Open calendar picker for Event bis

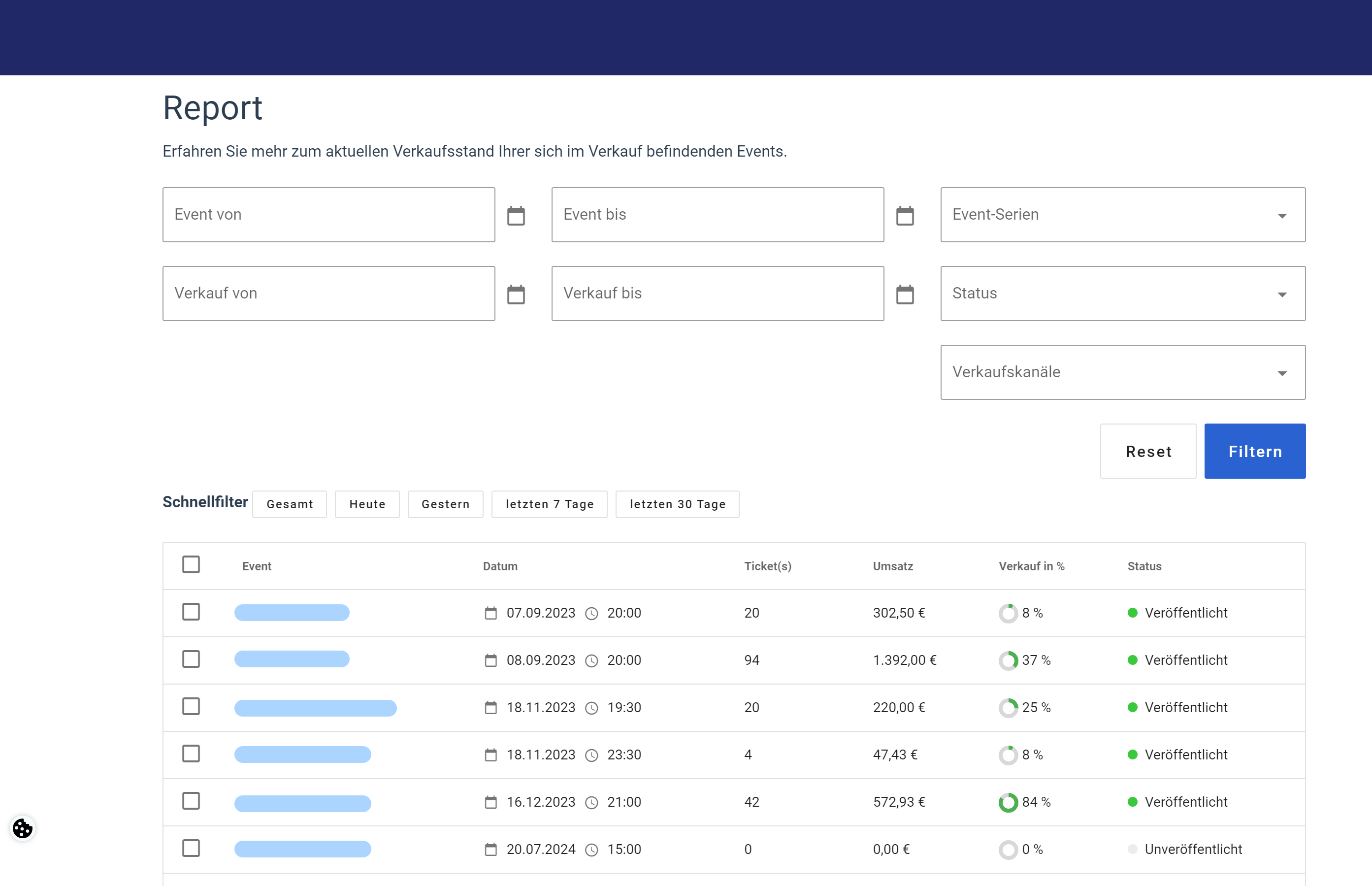pos(904,216)
